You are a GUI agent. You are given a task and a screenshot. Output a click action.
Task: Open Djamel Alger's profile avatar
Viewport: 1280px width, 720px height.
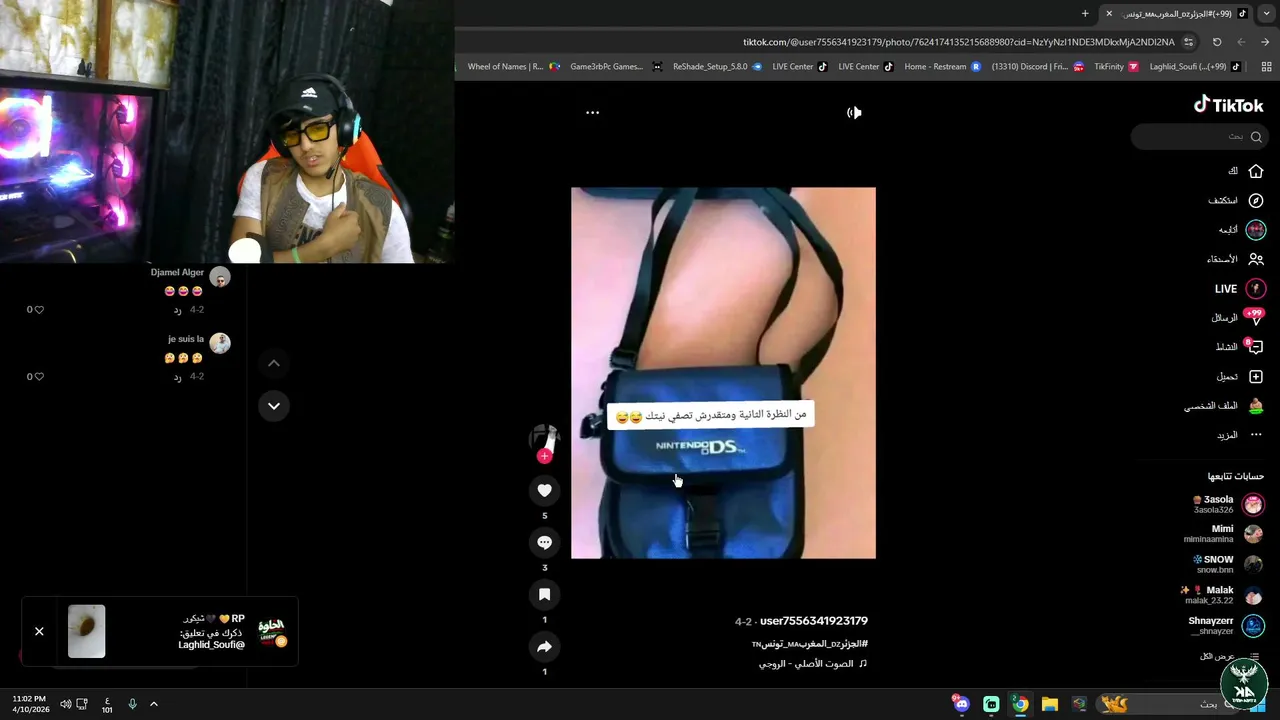click(220, 276)
